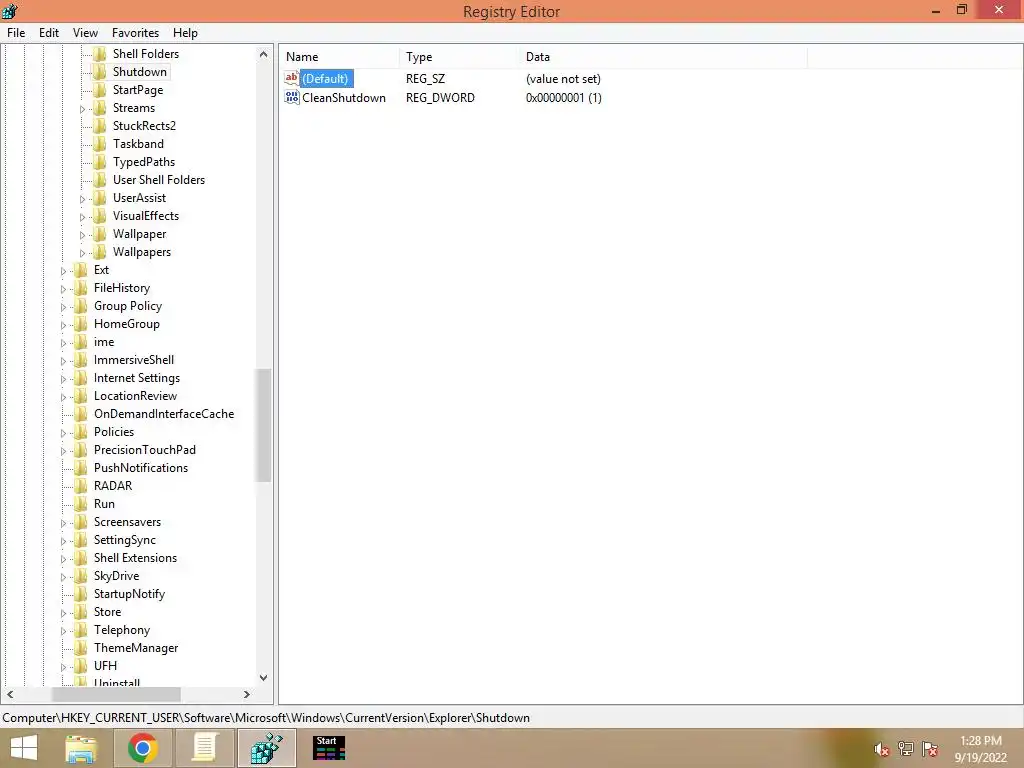Expand the UserAssist key
Viewport: 1024px width, 768px height.
(82, 199)
